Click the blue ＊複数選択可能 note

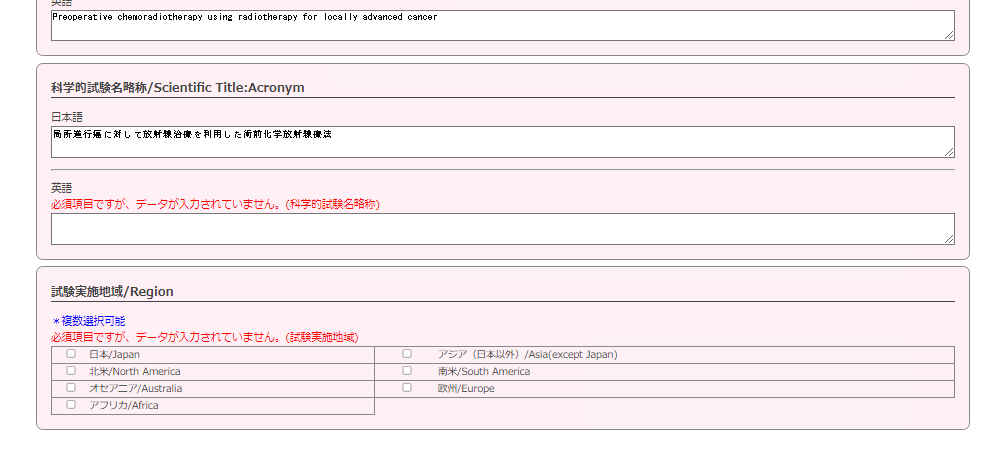pyautogui.click(x=88, y=321)
